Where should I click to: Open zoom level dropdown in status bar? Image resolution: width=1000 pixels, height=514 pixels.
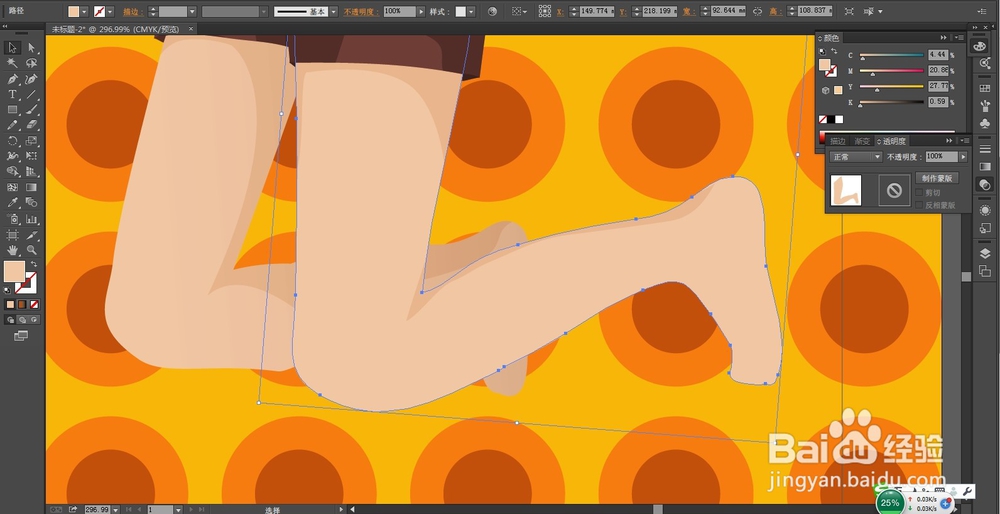tap(116, 510)
